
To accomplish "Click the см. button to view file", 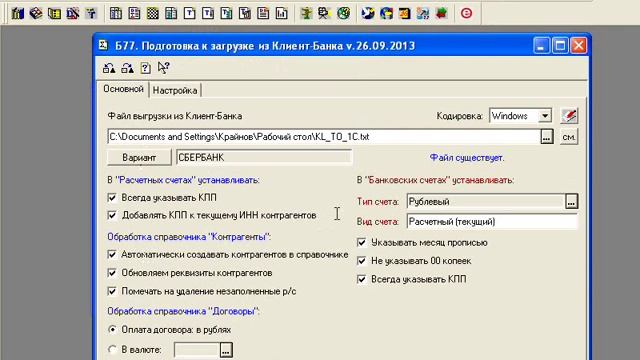I will click(569, 137).
